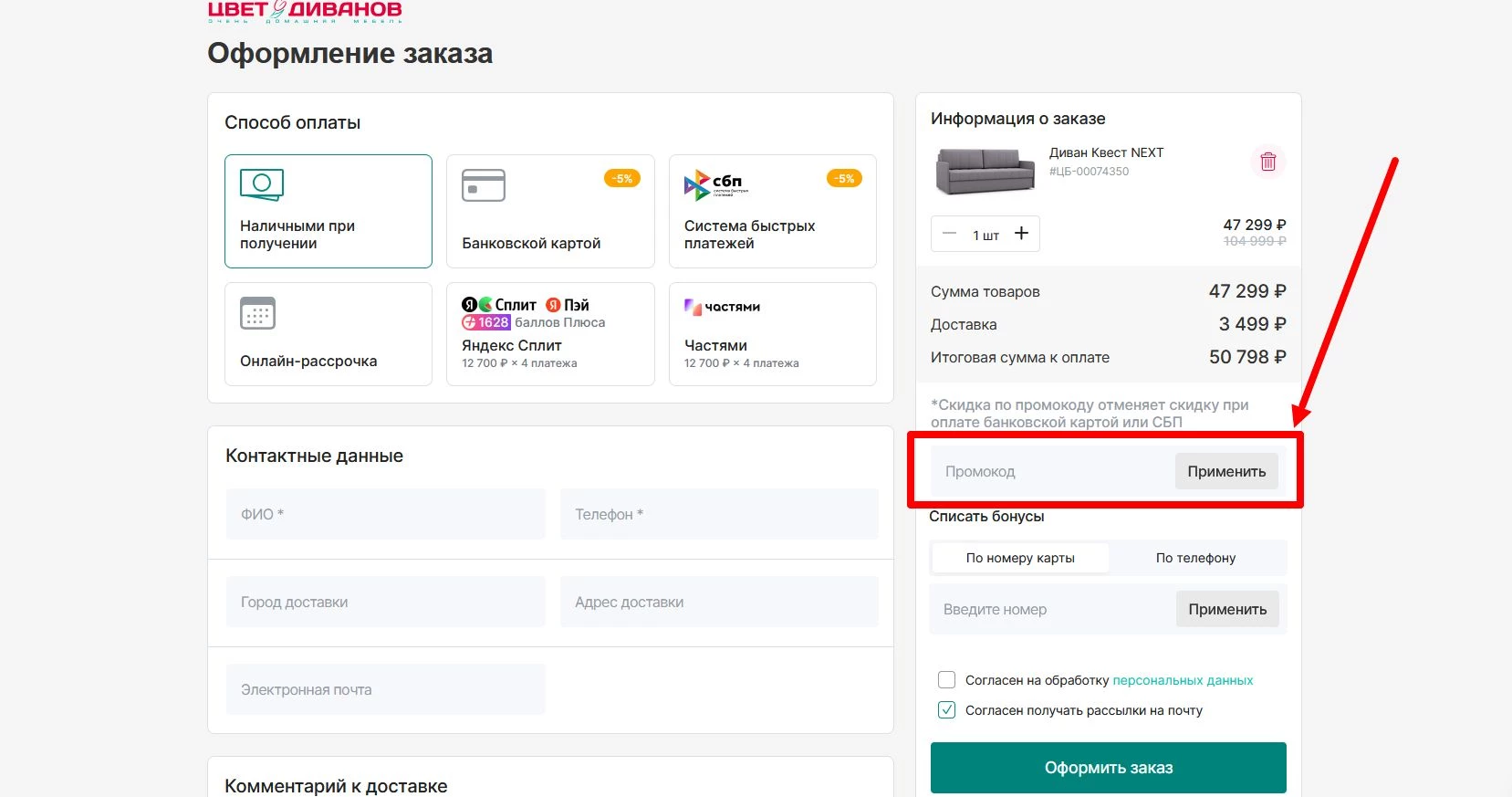The image size is (1512, 797).
Task: Open the Цвет Диванов logo homepage
Action: (305, 10)
